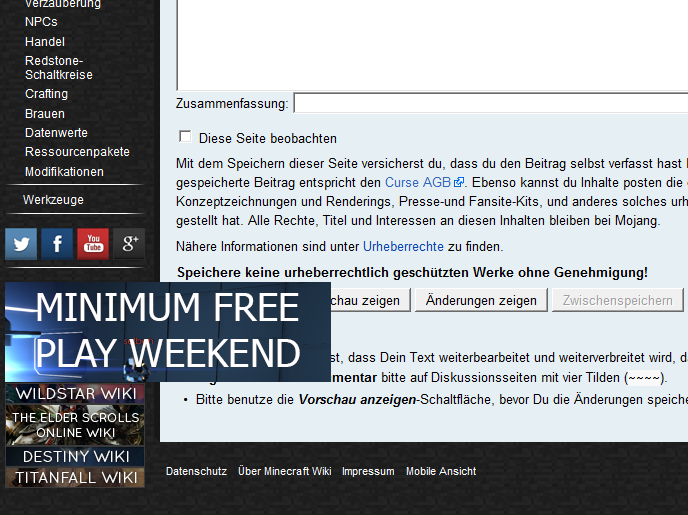Open the Crafting sidebar link
Viewport: 688px width, 515px height.
coord(47,94)
